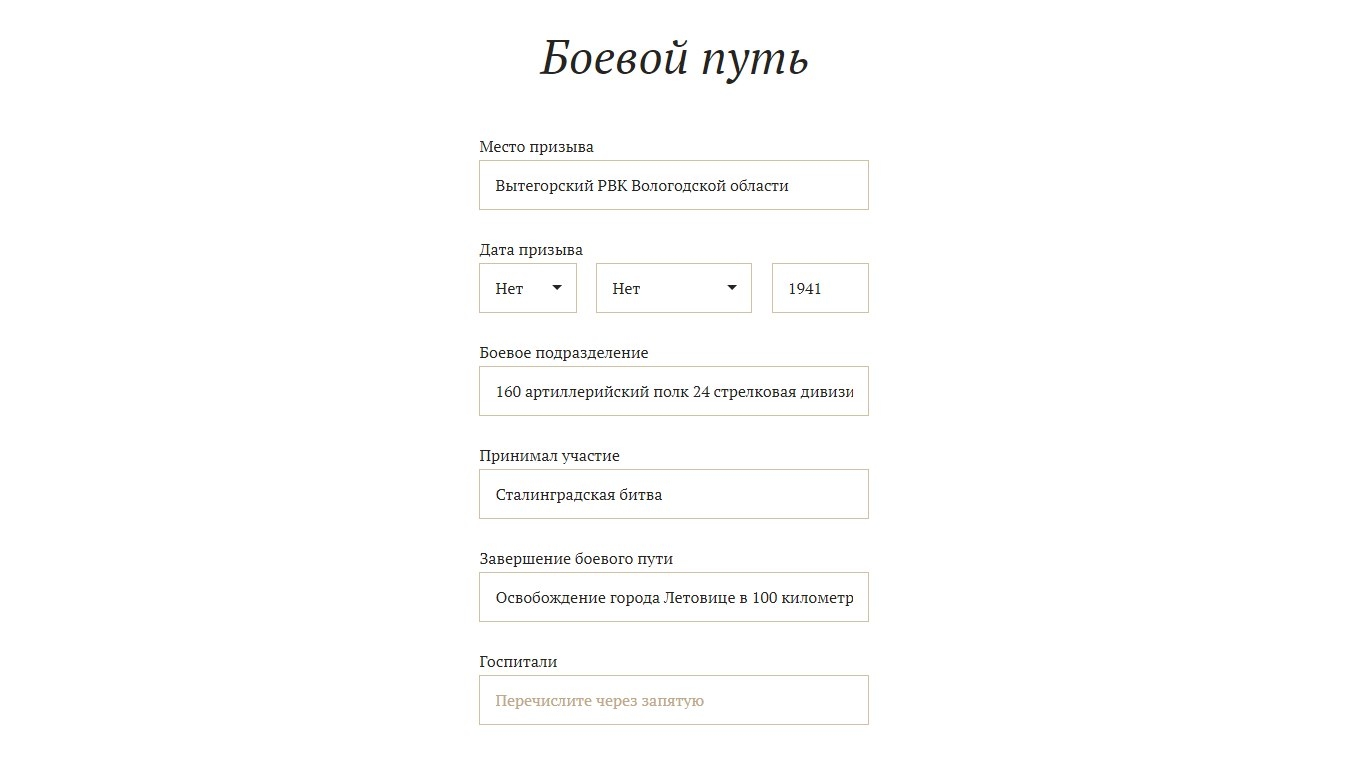Click the 'Боевое подразделение' label

click(x=563, y=353)
